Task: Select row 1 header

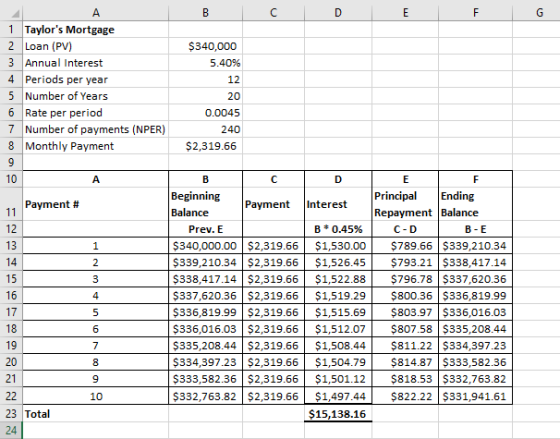Action: [x=11, y=29]
